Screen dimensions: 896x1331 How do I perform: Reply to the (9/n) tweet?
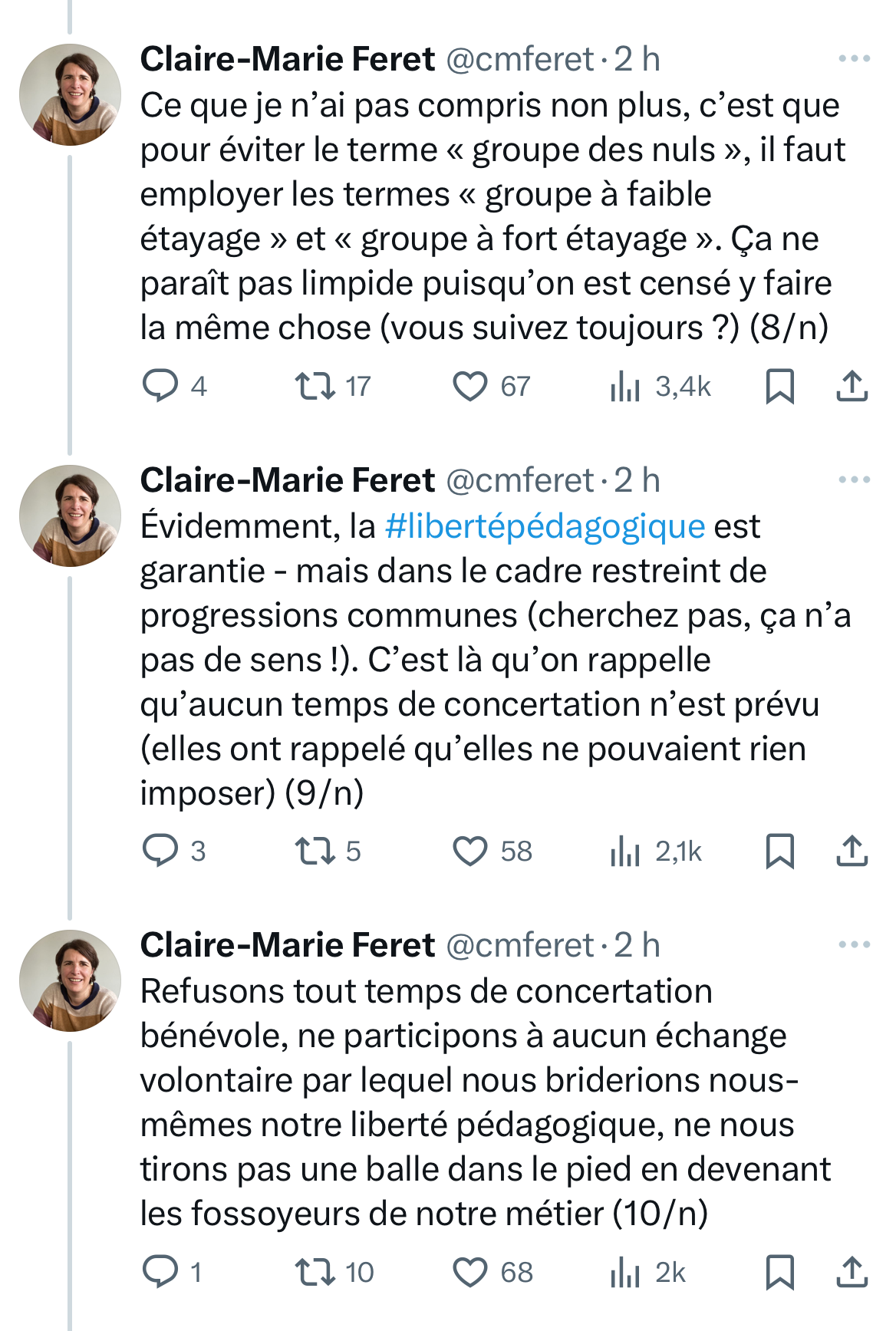[x=160, y=852]
